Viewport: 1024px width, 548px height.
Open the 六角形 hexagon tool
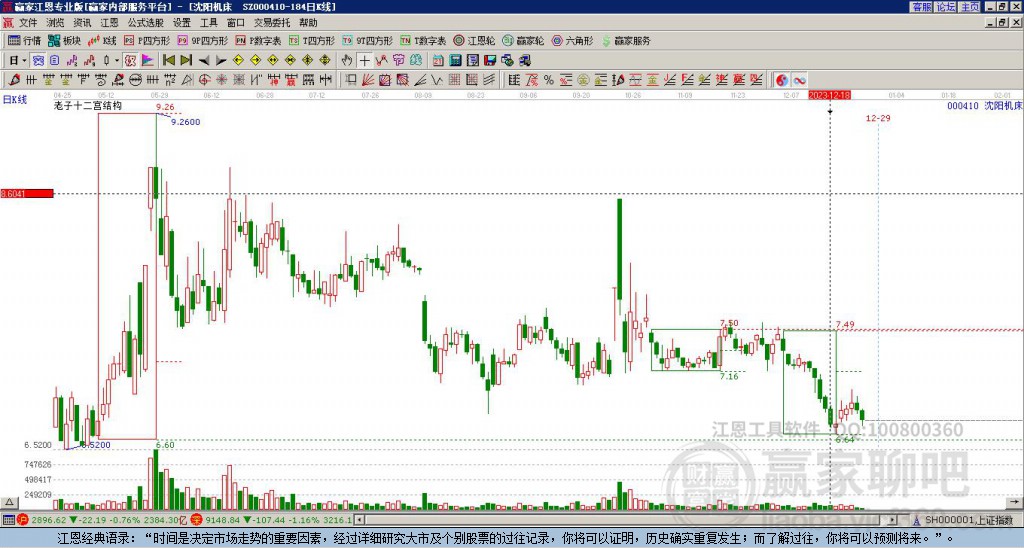pos(572,40)
